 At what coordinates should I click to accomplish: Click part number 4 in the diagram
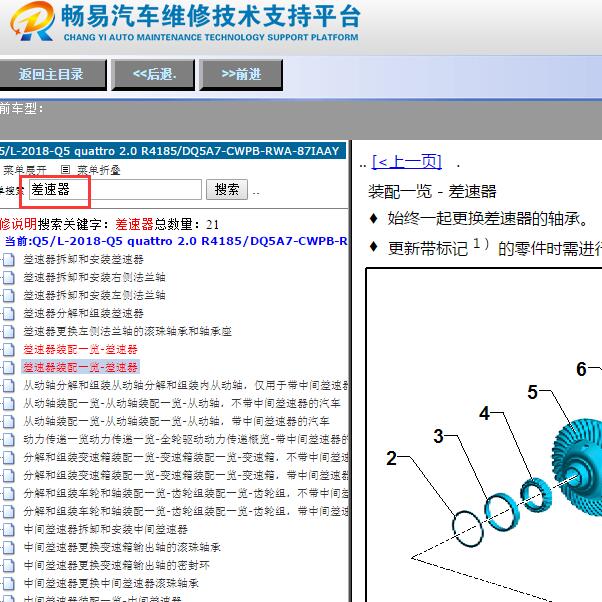point(485,413)
